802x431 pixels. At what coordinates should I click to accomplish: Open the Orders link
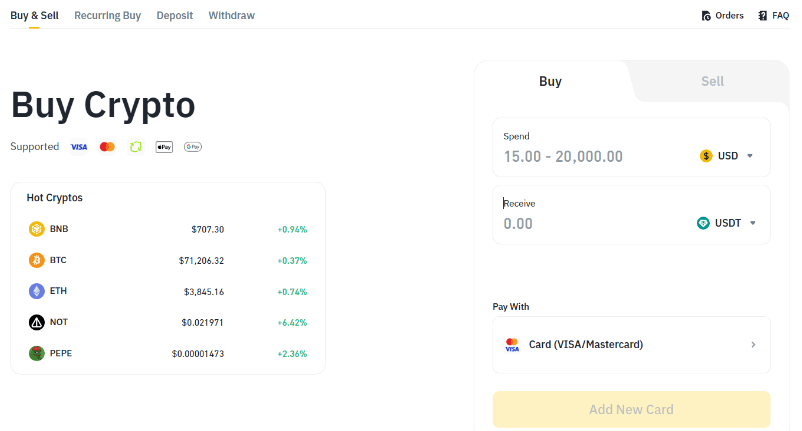tap(722, 16)
